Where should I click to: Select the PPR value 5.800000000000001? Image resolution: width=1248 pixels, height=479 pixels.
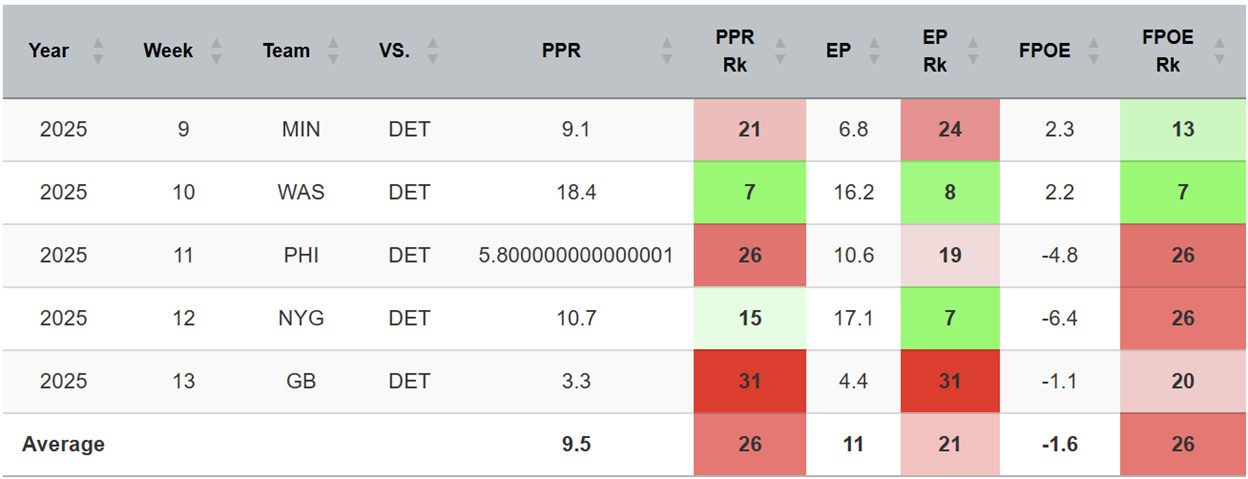tap(576, 256)
